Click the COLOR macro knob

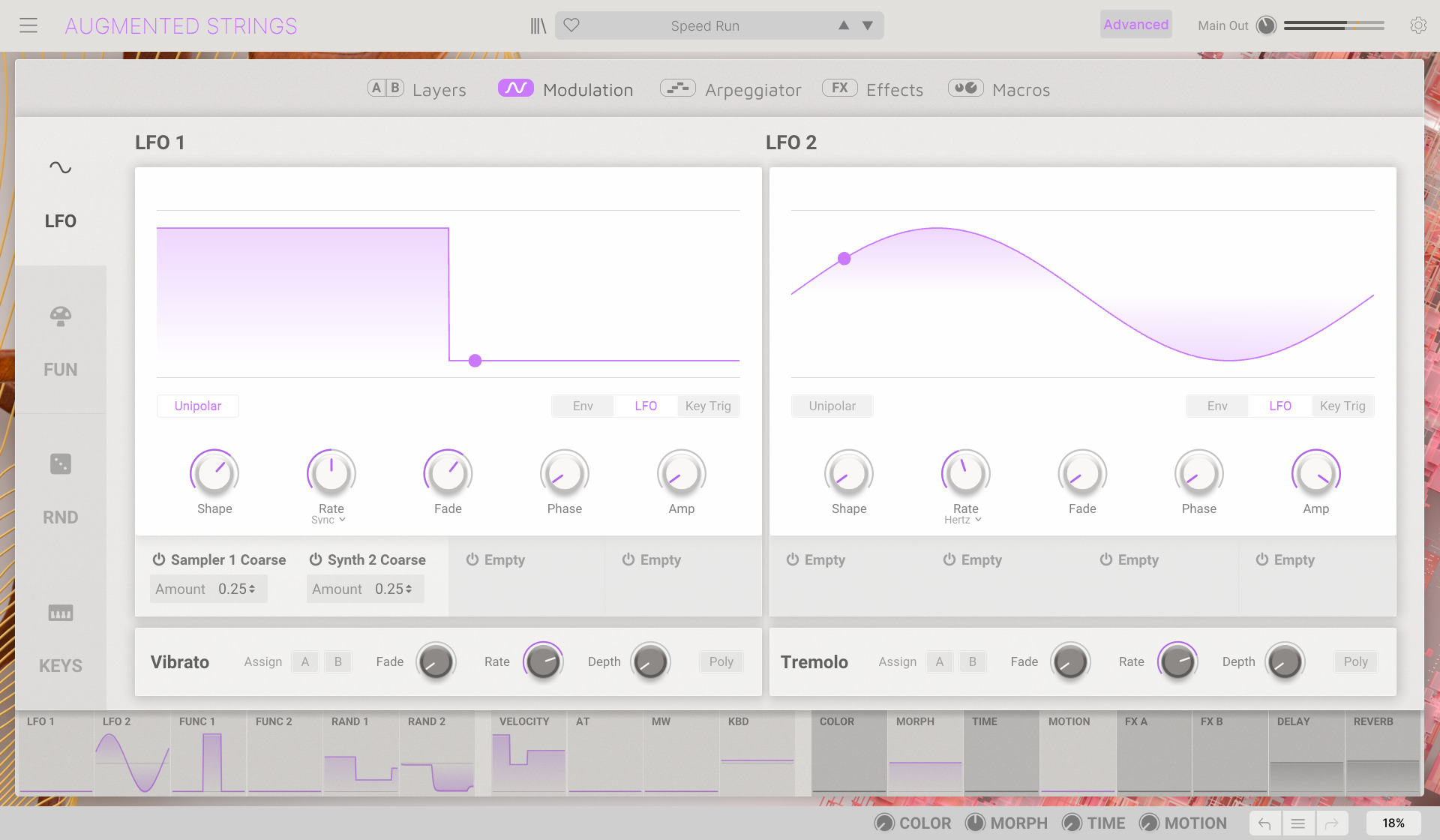(x=885, y=823)
